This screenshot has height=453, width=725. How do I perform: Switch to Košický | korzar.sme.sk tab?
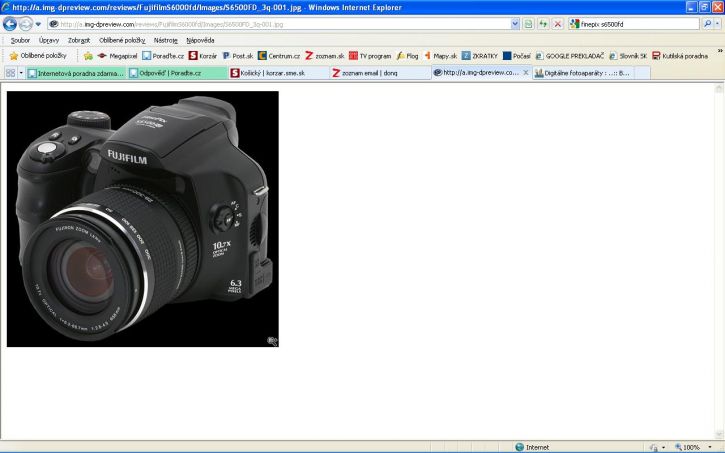coord(279,73)
